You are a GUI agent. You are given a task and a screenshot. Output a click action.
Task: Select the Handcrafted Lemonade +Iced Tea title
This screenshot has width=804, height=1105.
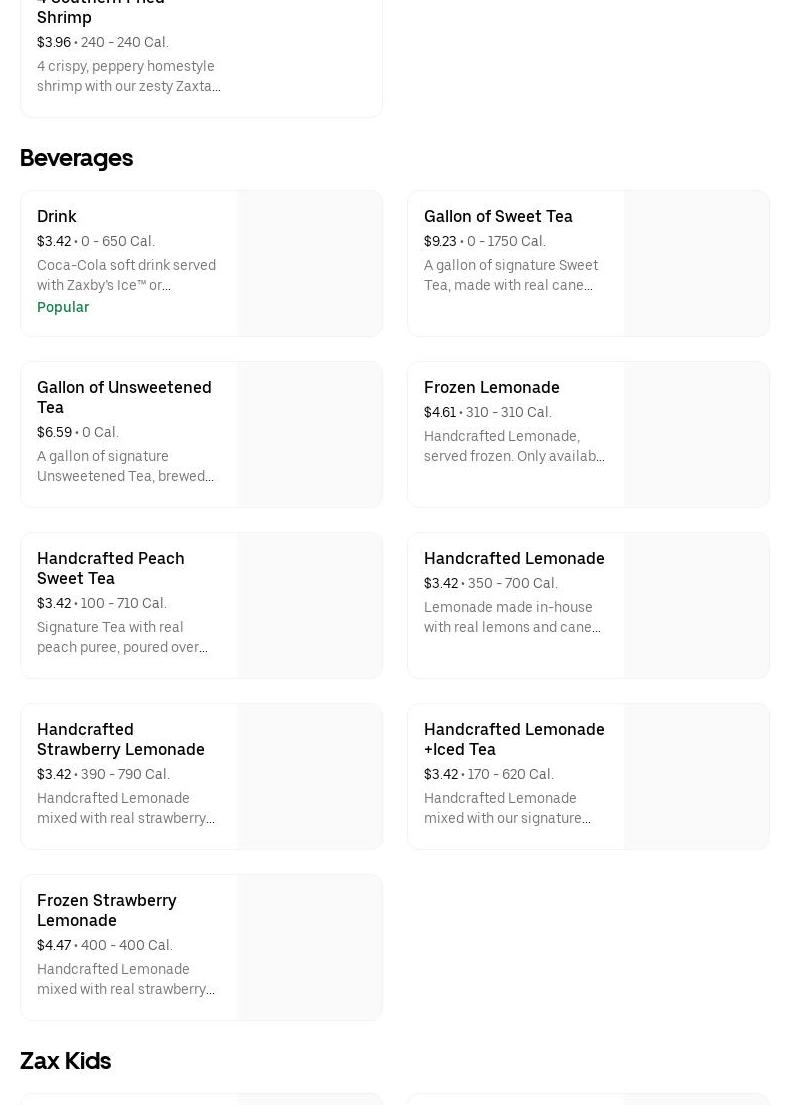(x=514, y=739)
